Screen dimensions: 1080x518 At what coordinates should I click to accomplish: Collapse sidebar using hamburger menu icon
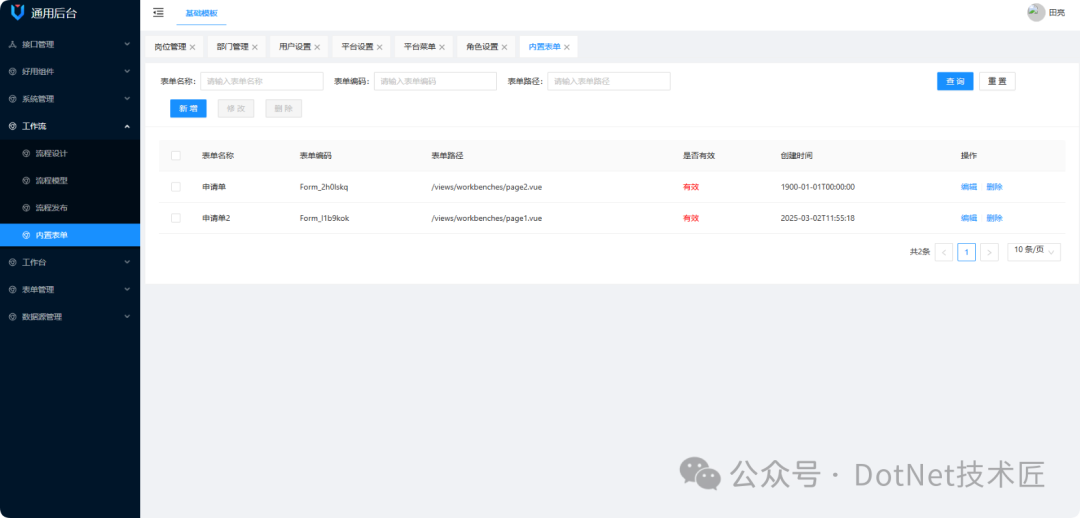tap(158, 12)
